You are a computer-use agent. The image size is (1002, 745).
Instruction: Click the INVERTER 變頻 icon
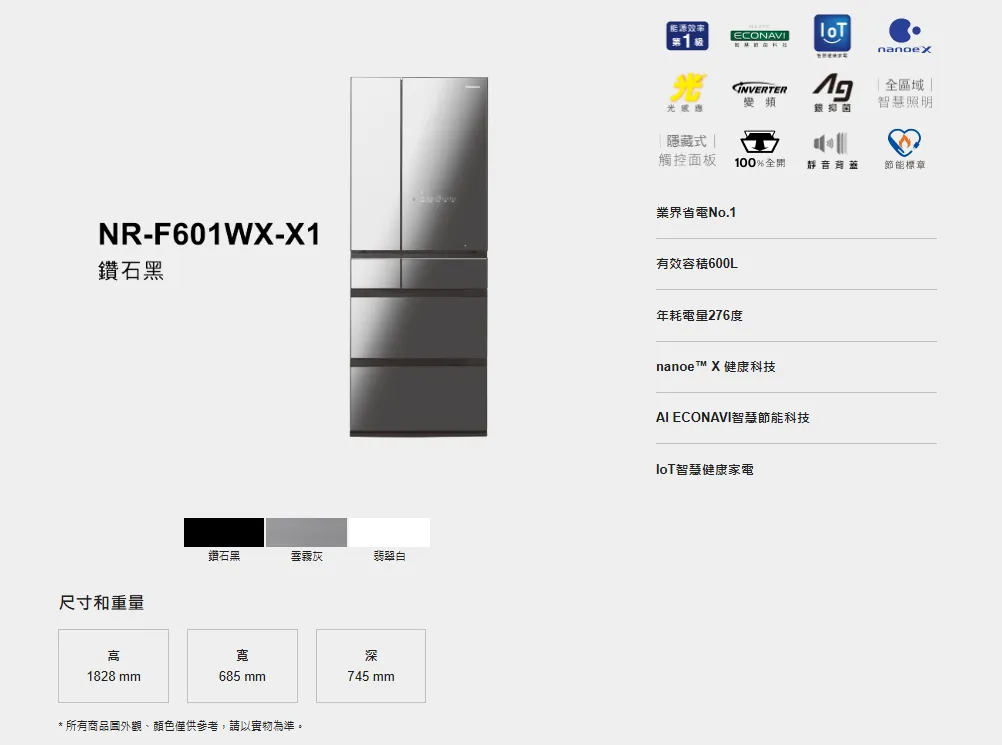[759, 94]
